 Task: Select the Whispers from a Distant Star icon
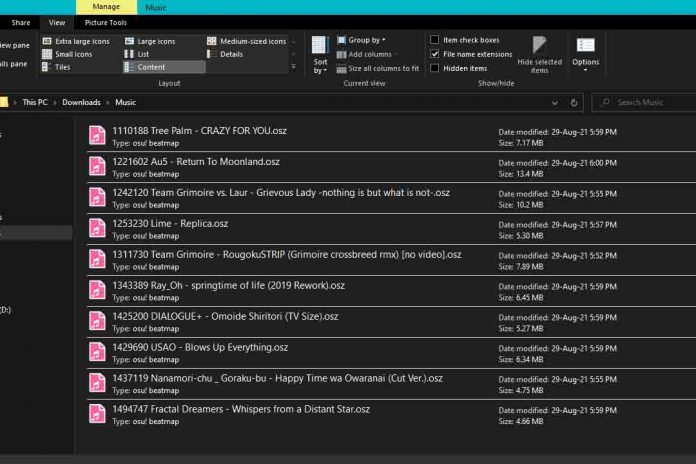[97, 414]
